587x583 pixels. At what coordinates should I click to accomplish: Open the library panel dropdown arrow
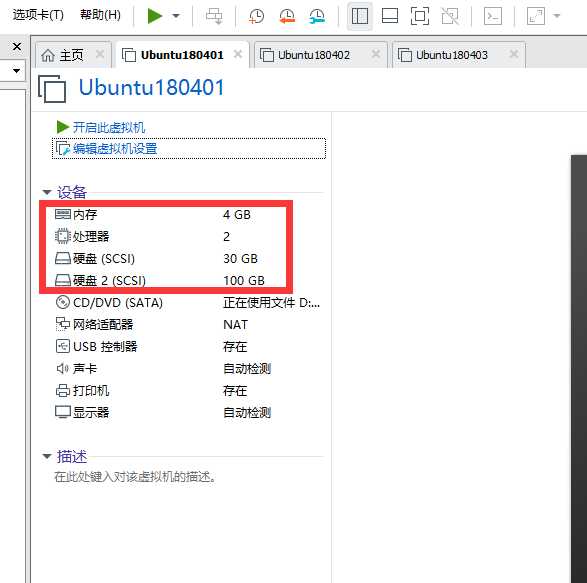[x=16, y=70]
